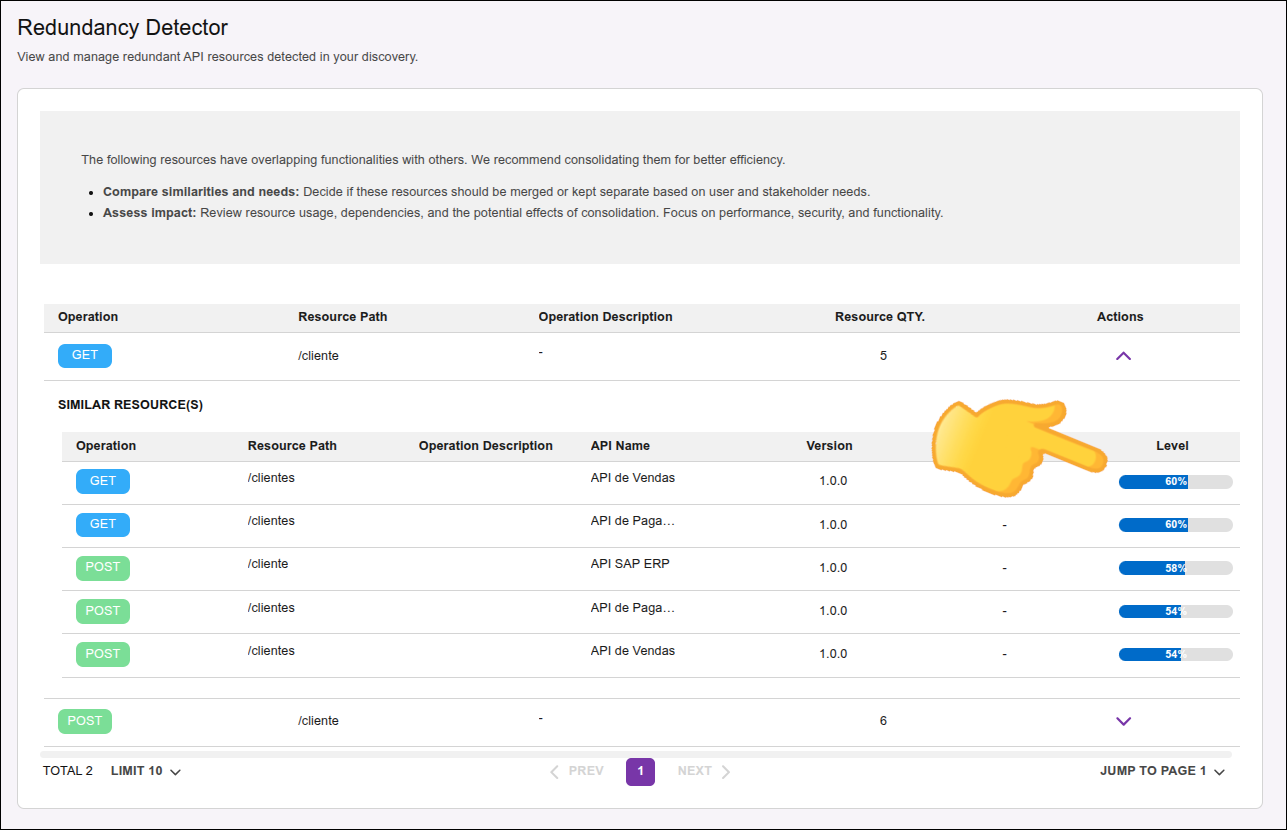The height and width of the screenshot is (830, 1287).
Task: Click the PREV pagination control
Action: [576, 770]
